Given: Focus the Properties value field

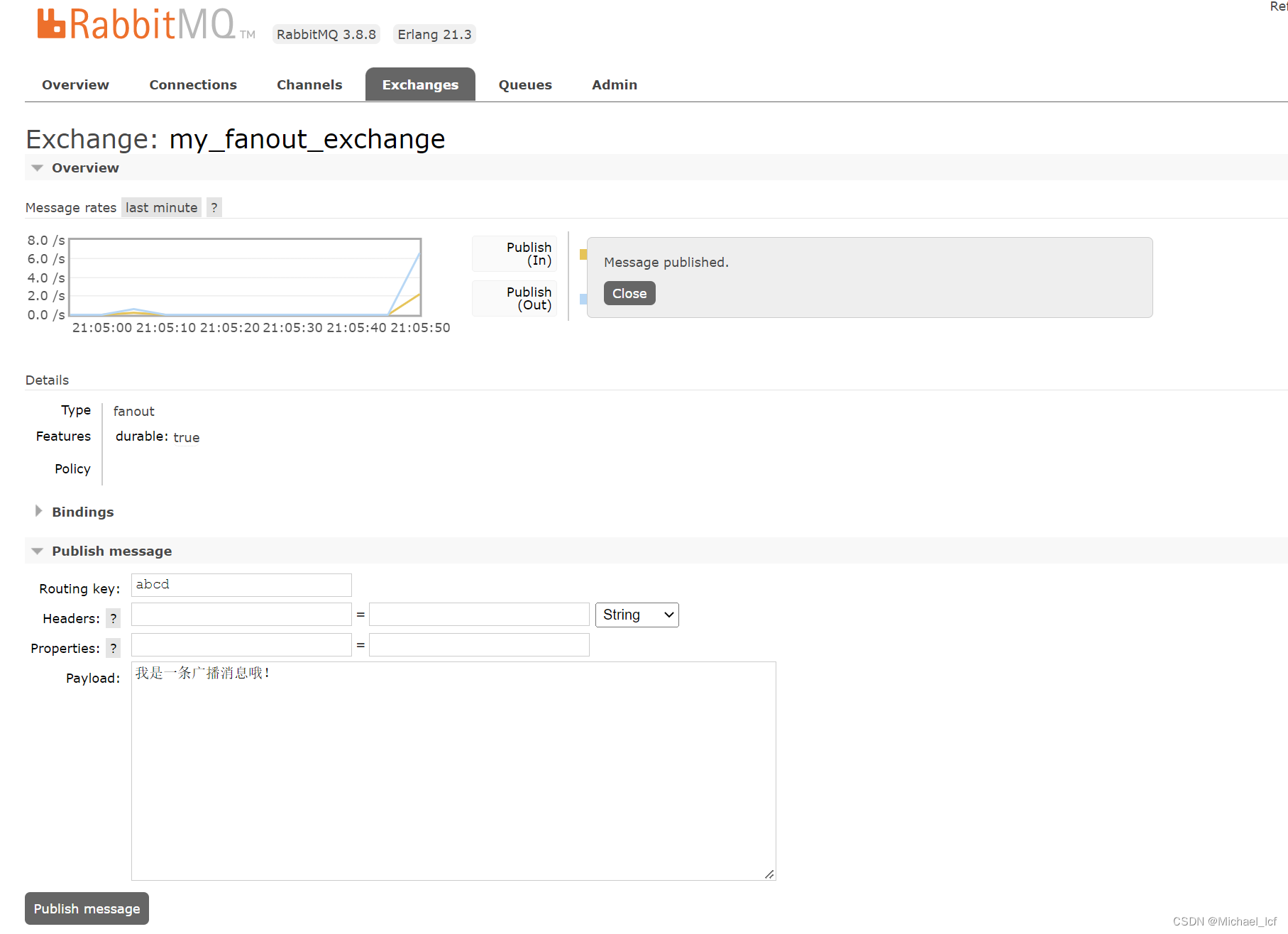Looking at the screenshot, I should pyautogui.click(x=479, y=644).
